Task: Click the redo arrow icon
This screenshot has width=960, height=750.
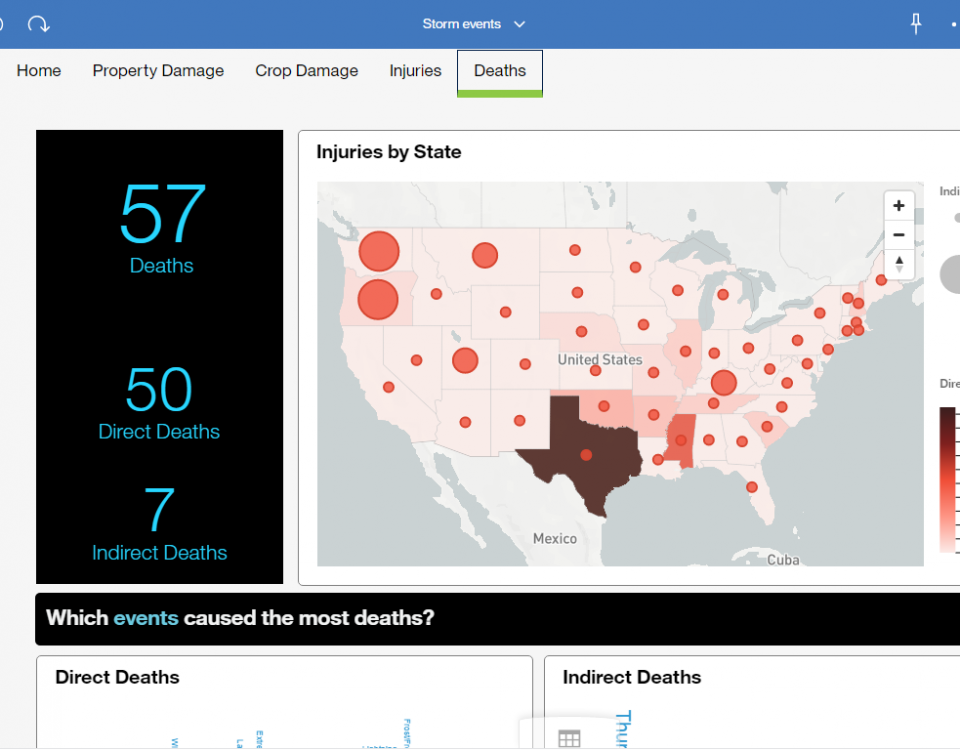Action: [39, 24]
